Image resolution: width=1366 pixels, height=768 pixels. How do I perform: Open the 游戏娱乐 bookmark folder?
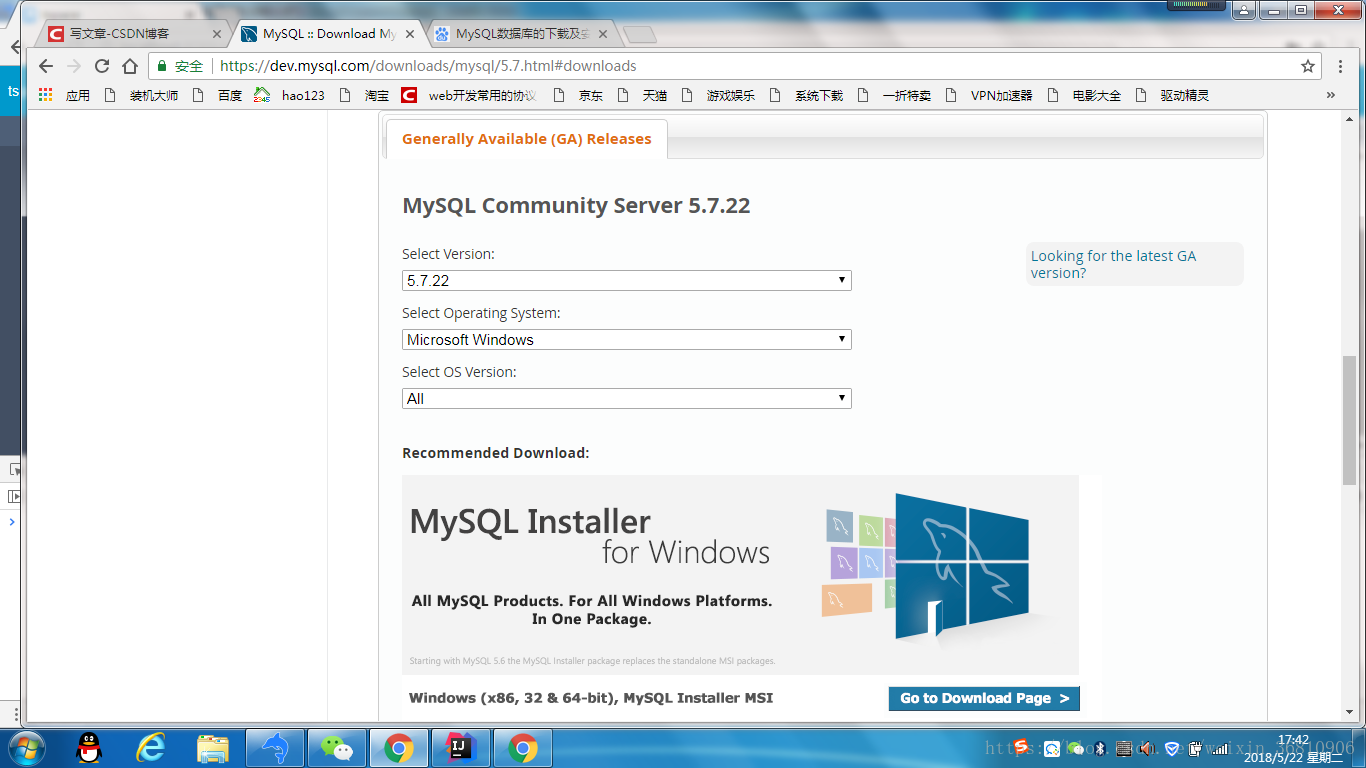718,95
